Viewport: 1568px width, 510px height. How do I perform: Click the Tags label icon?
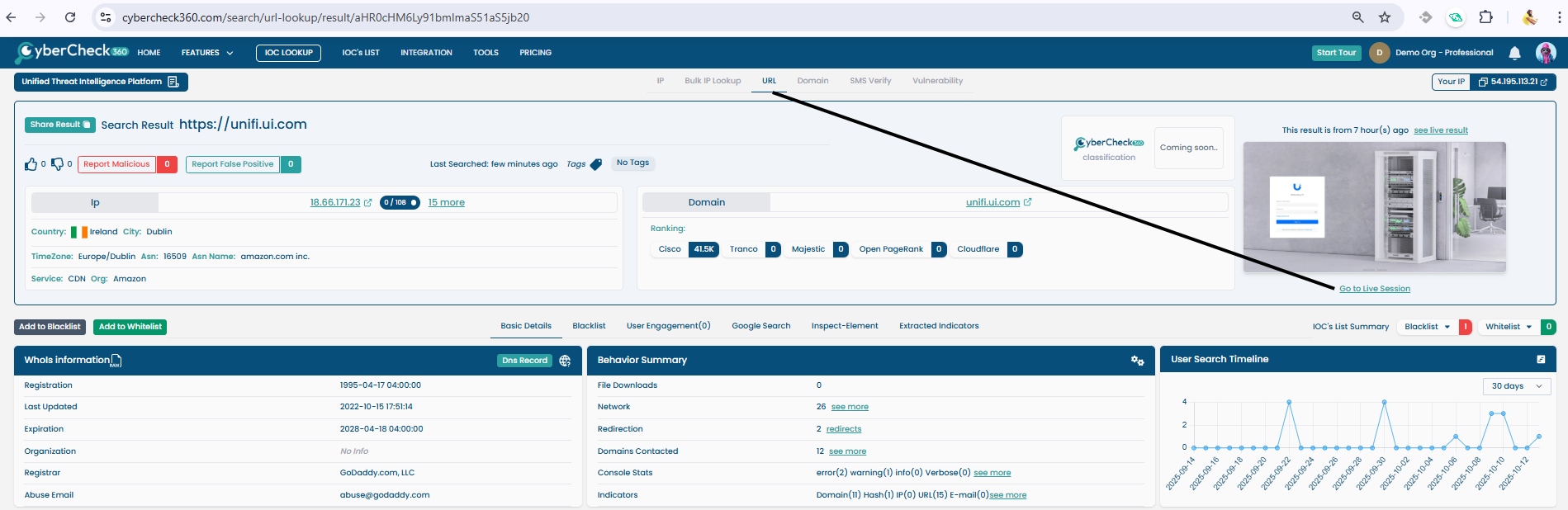pos(596,164)
